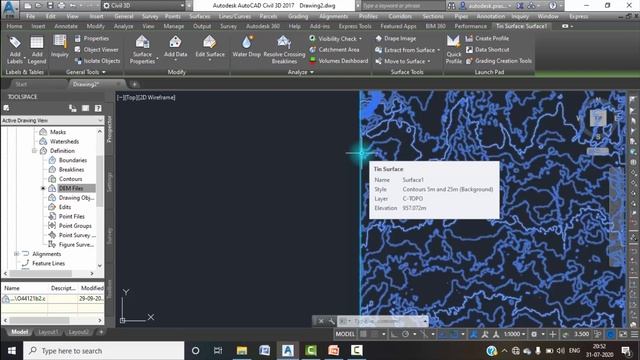
Task: Open the Corridors menu
Action: pyautogui.click(x=400, y=16)
